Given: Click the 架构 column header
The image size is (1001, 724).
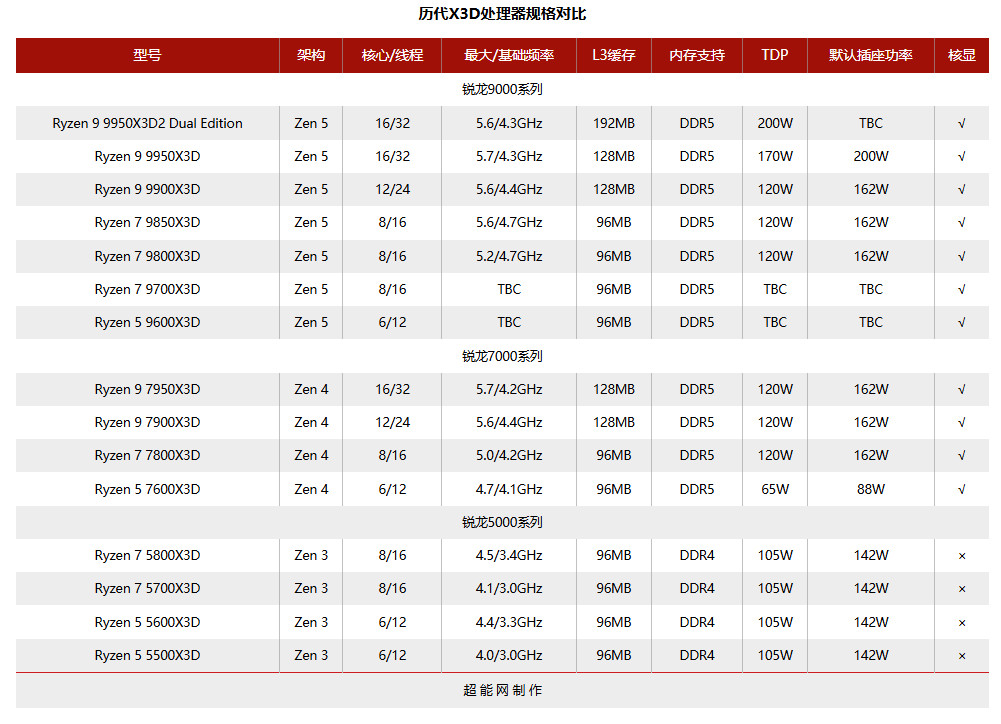Looking at the screenshot, I should 310,56.
